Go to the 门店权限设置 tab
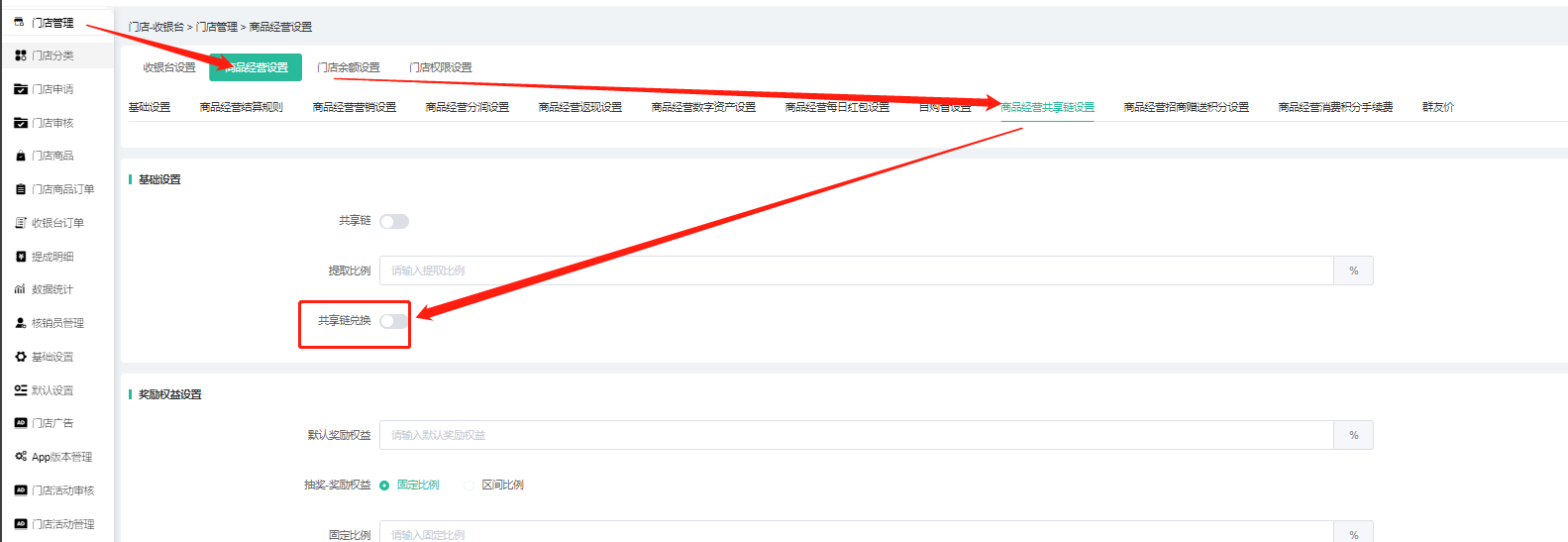 (441, 67)
